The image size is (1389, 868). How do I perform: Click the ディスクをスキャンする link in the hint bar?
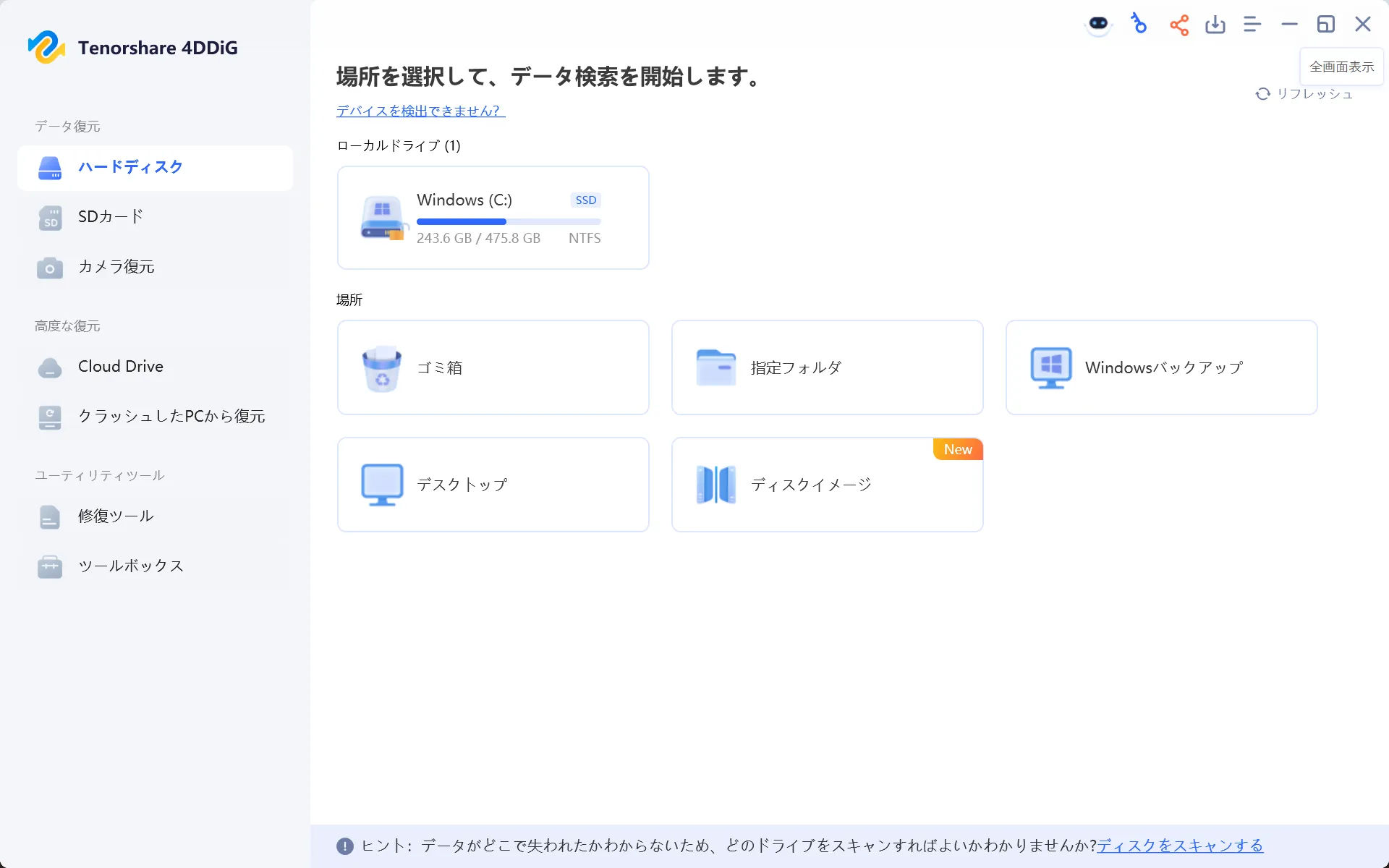tap(1181, 845)
